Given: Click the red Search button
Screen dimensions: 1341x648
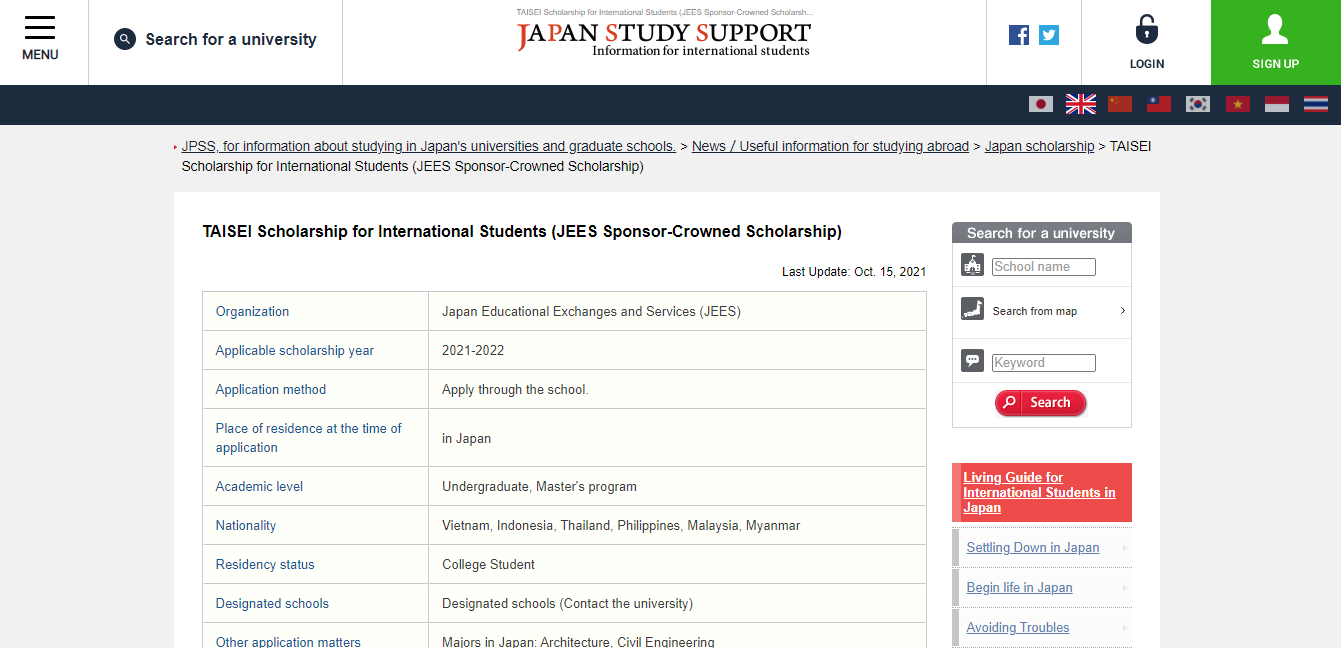Looking at the screenshot, I should (1040, 403).
